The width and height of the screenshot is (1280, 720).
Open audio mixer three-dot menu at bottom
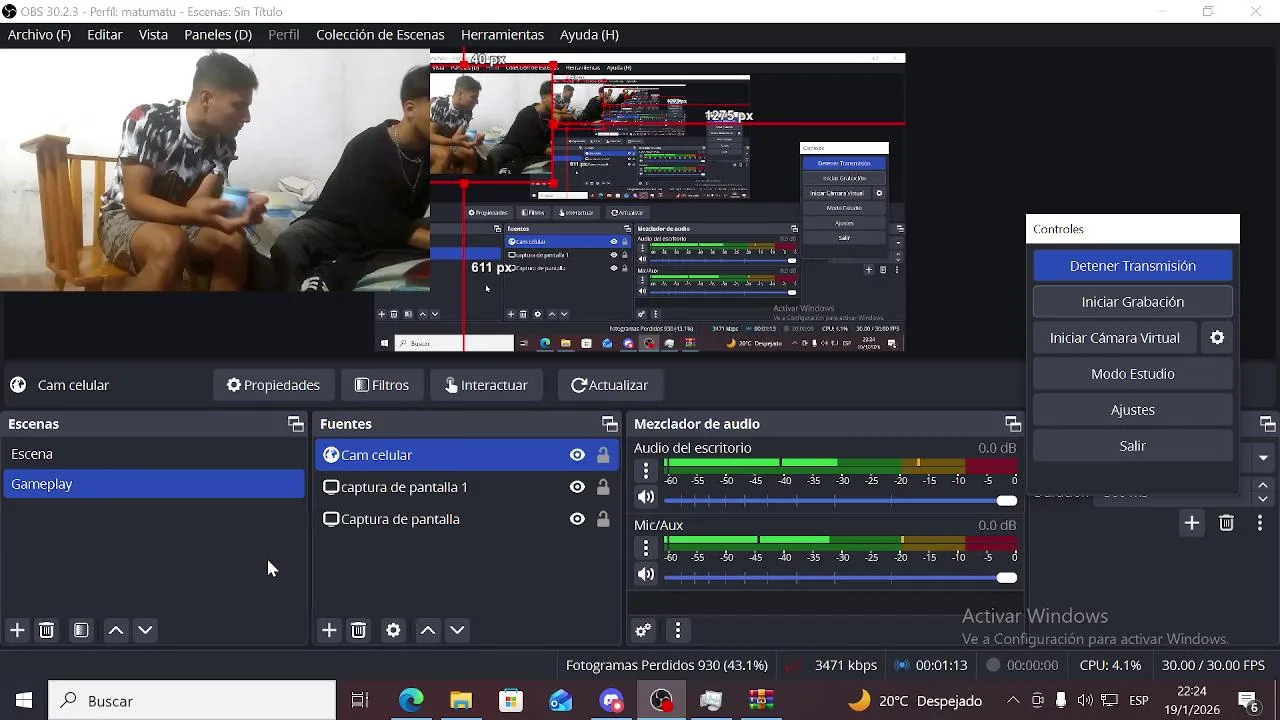[677, 630]
